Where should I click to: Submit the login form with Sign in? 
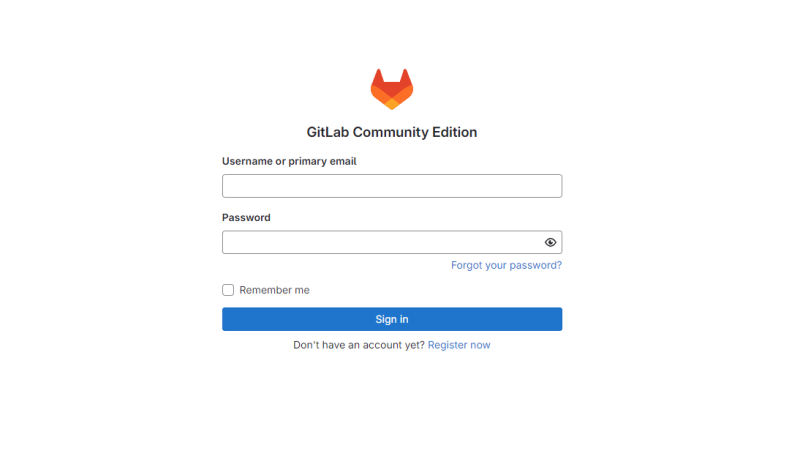[392, 319]
